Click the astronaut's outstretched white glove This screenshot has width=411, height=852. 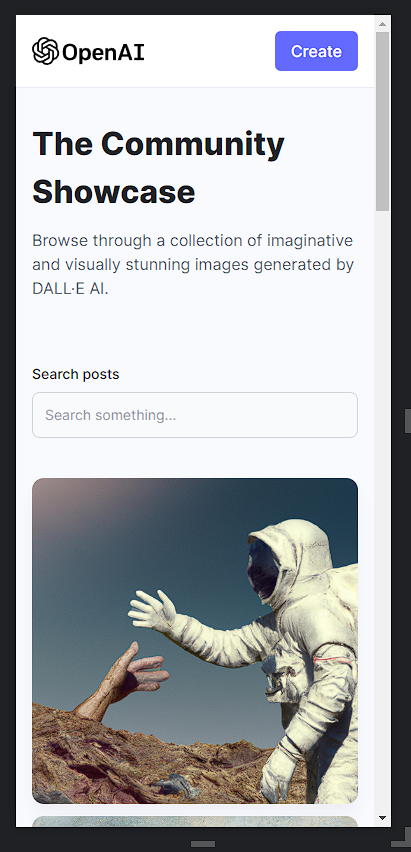[153, 611]
